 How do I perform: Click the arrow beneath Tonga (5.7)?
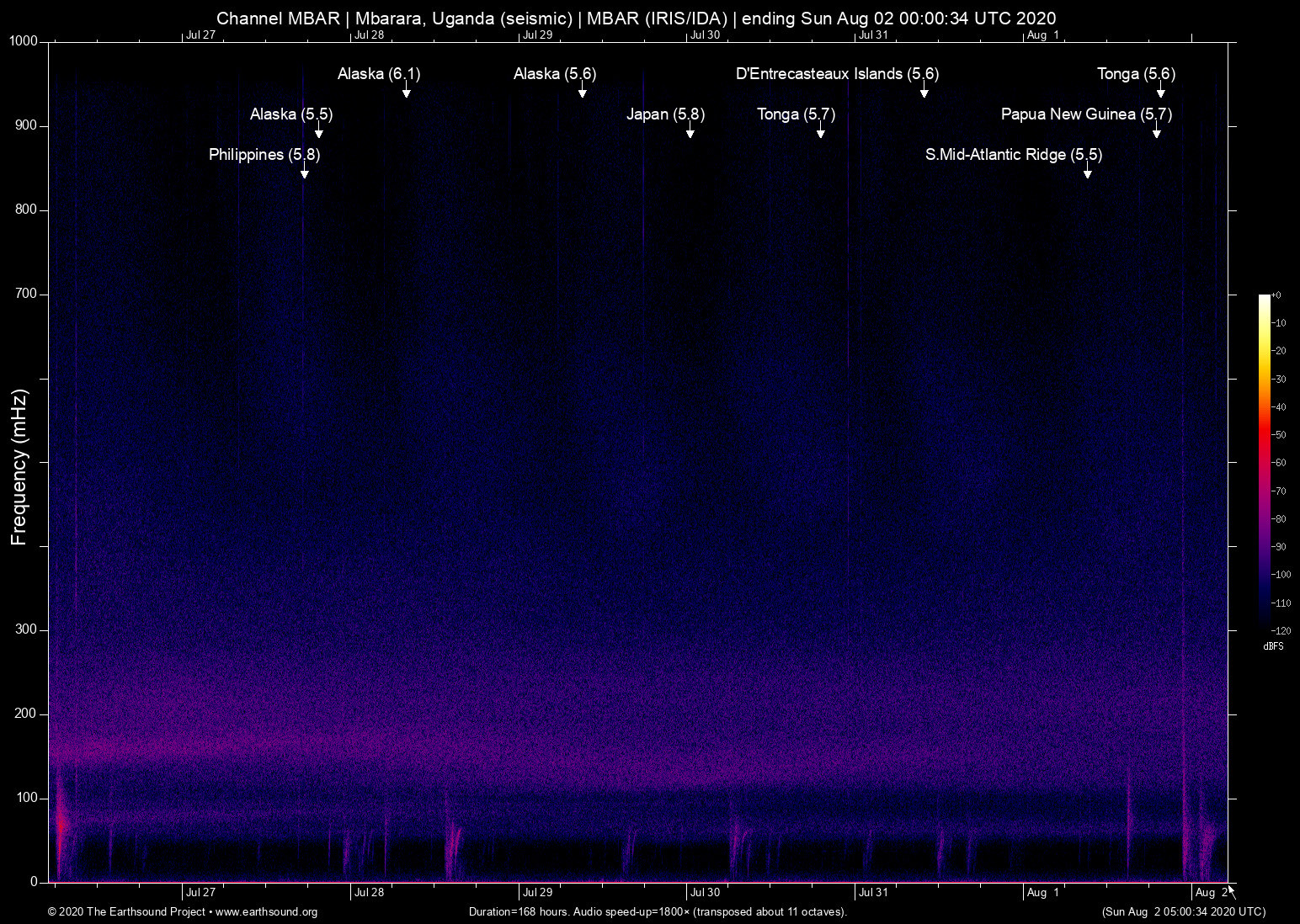pyautogui.click(x=820, y=130)
